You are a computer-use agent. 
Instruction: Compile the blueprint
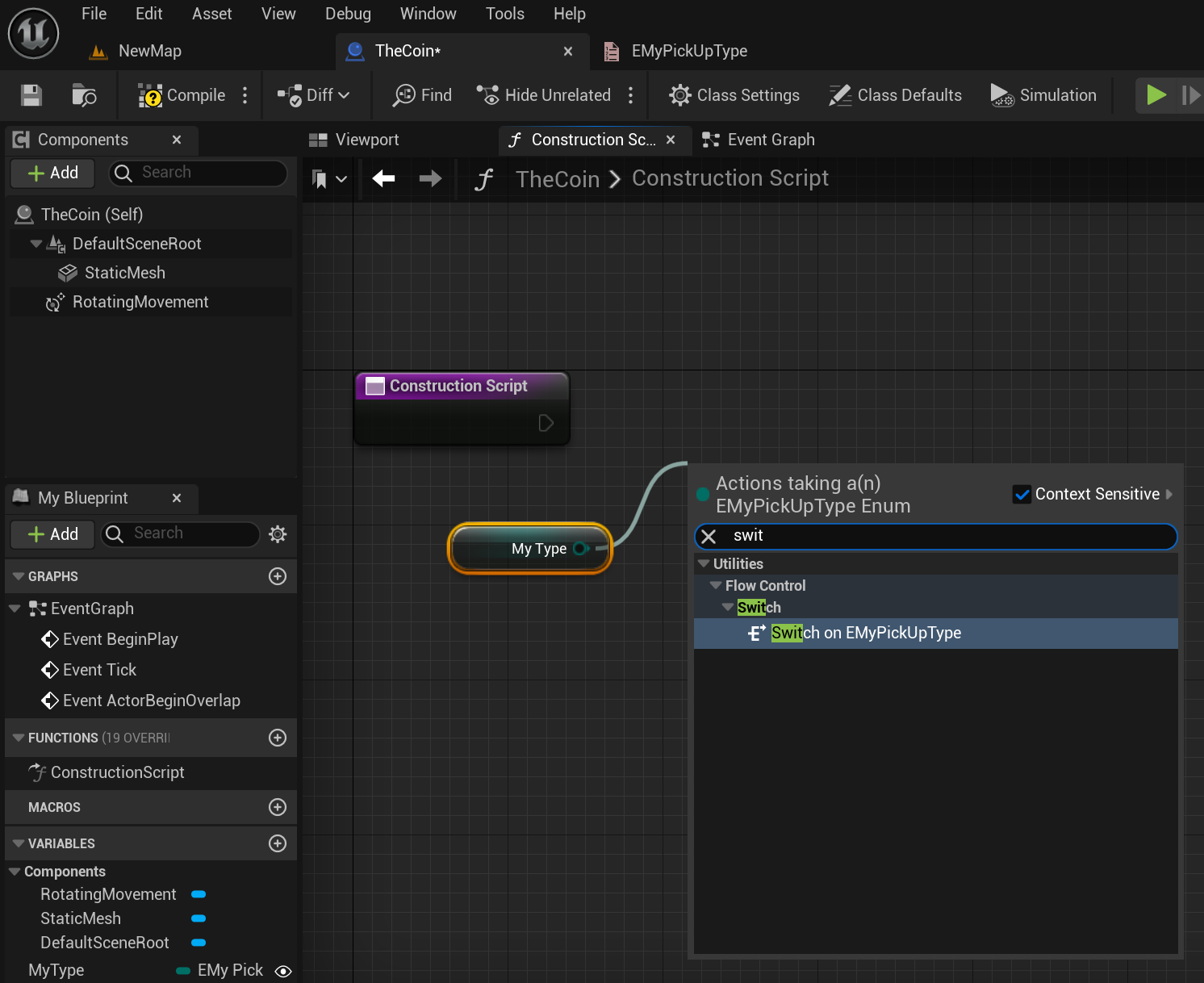click(182, 95)
